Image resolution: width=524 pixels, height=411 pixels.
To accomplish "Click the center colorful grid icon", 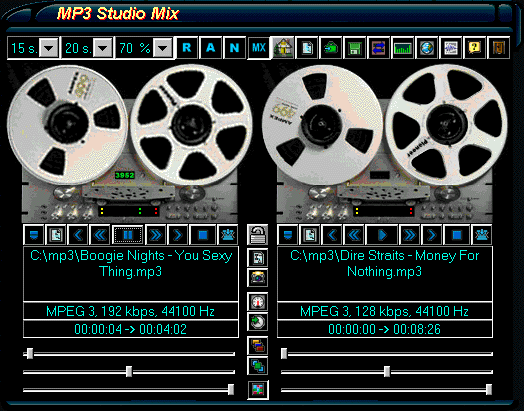I will click(258, 390).
